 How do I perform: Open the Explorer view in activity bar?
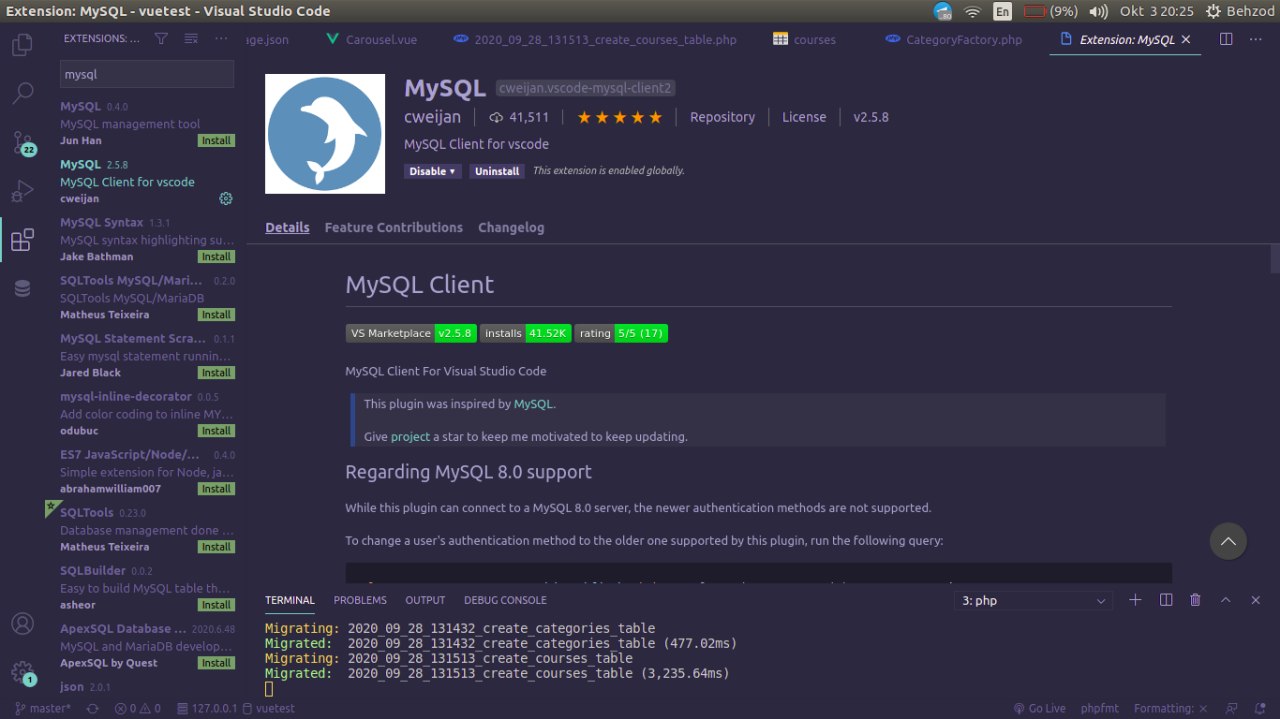coord(22,45)
